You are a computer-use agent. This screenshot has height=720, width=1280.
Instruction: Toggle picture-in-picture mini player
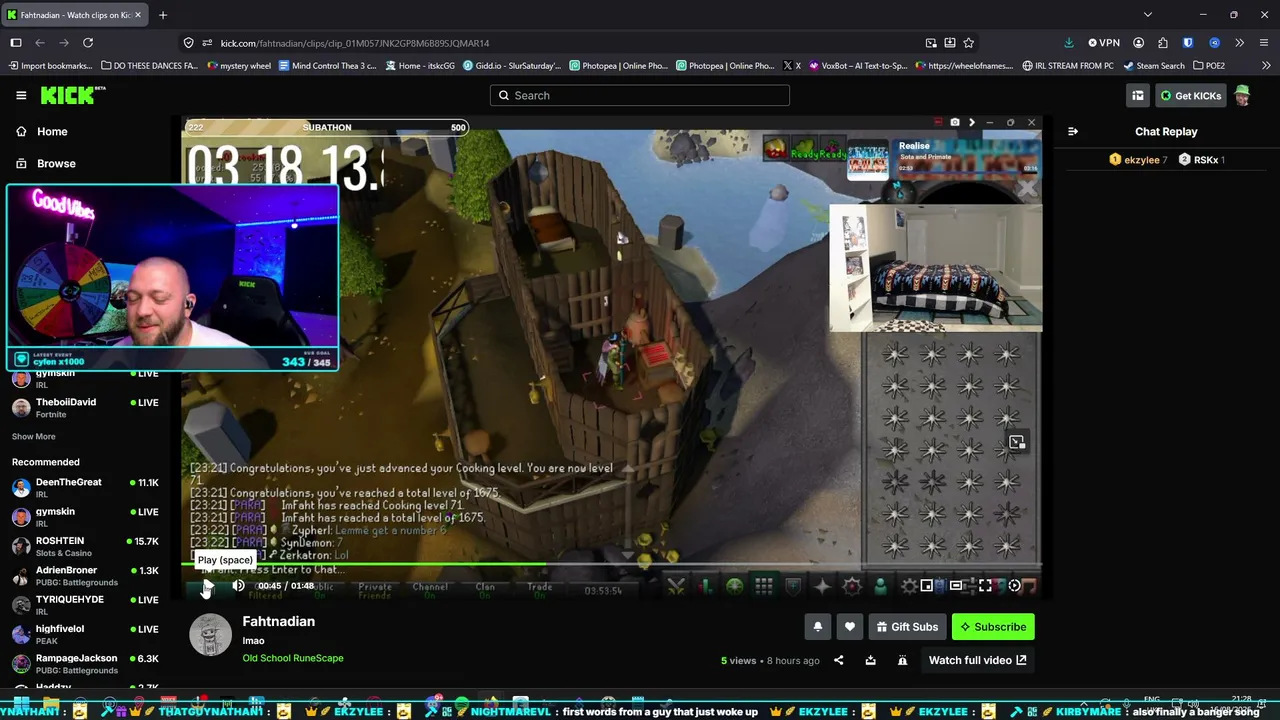tap(927, 586)
